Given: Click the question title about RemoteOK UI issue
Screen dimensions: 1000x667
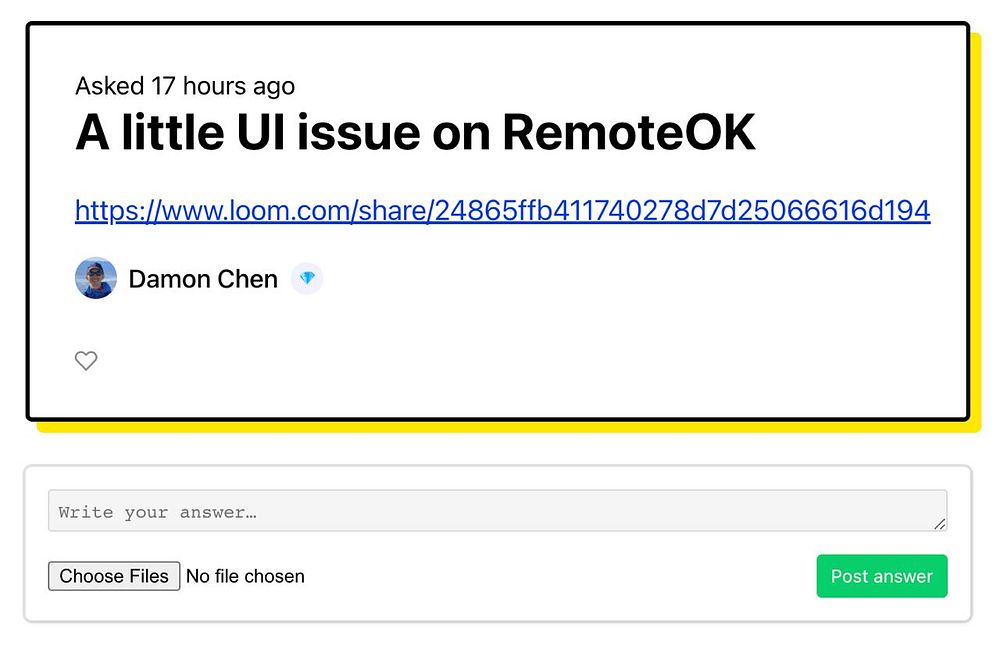Looking at the screenshot, I should (415, 133).
